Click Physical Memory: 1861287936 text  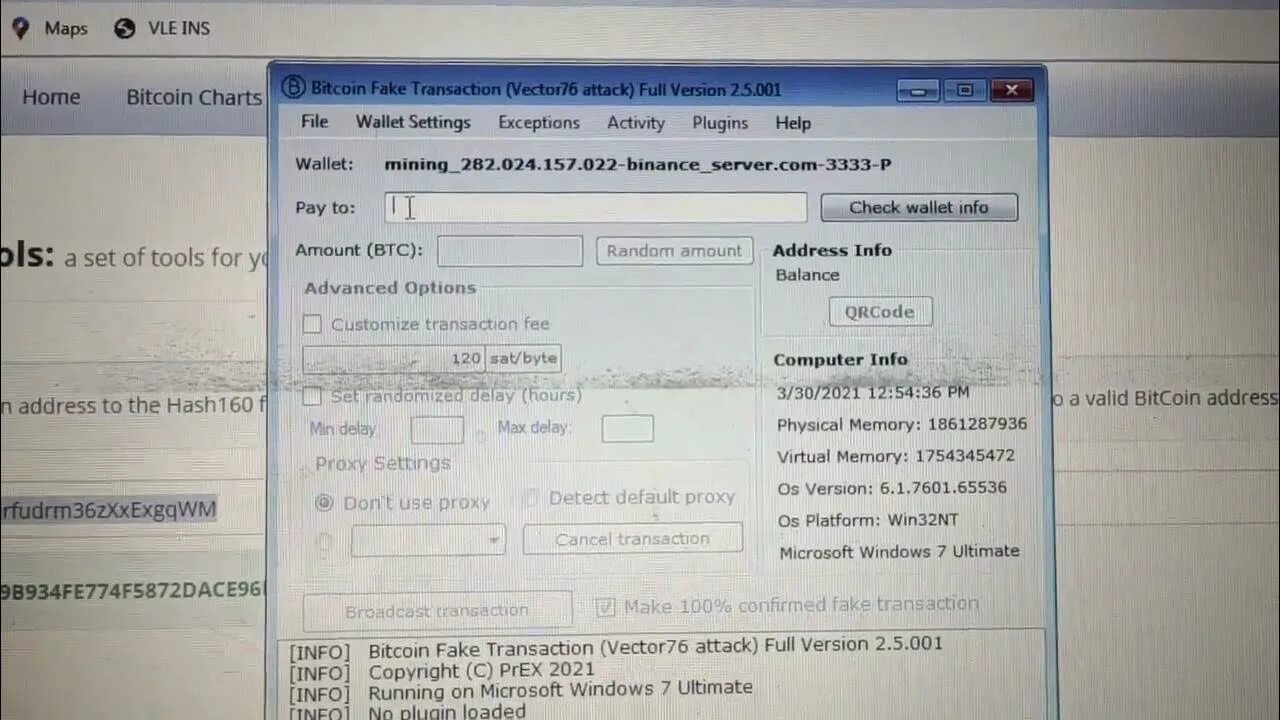click(x=902, y=424)
